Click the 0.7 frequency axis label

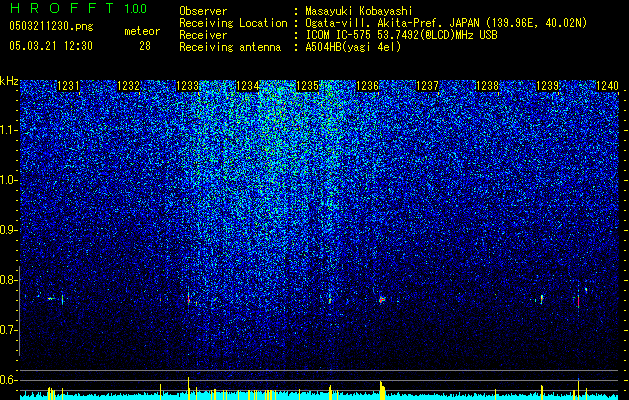point(9,330)
